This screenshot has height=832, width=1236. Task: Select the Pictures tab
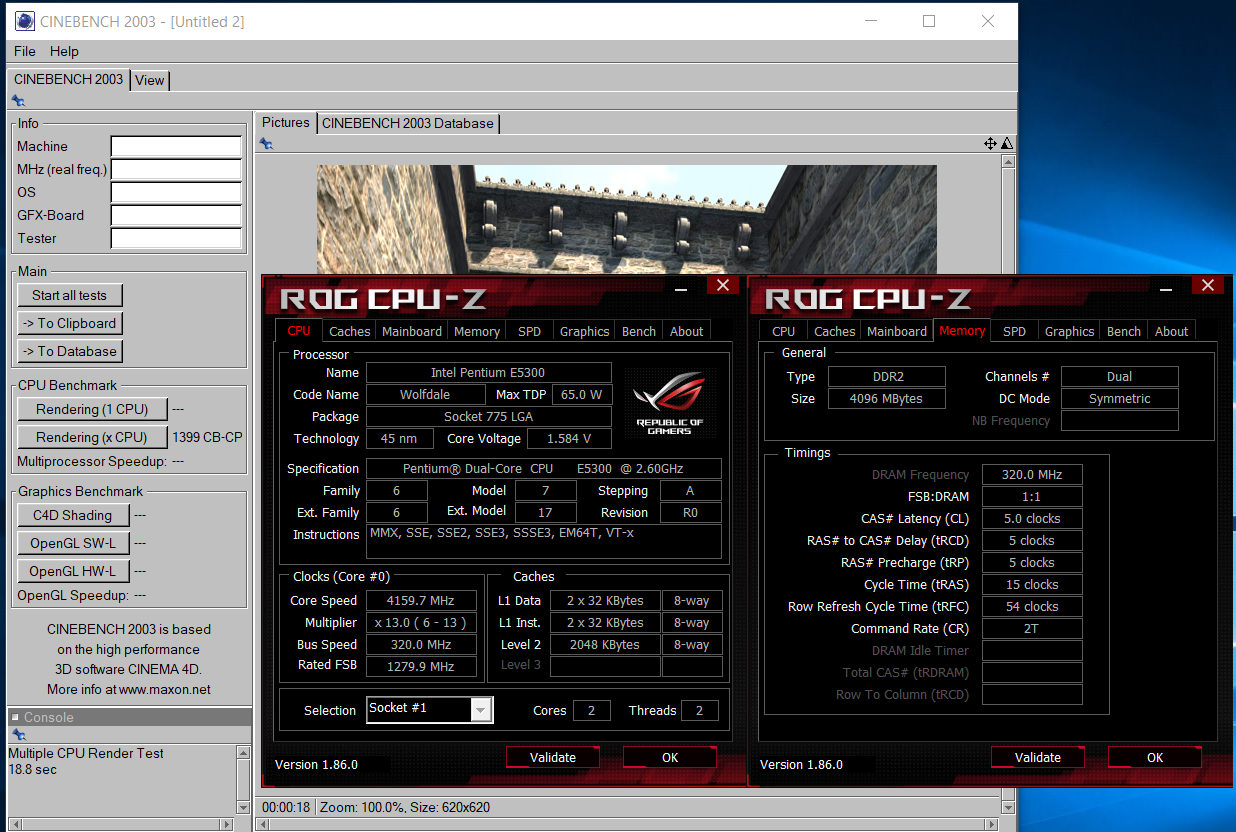click(286, 122)
